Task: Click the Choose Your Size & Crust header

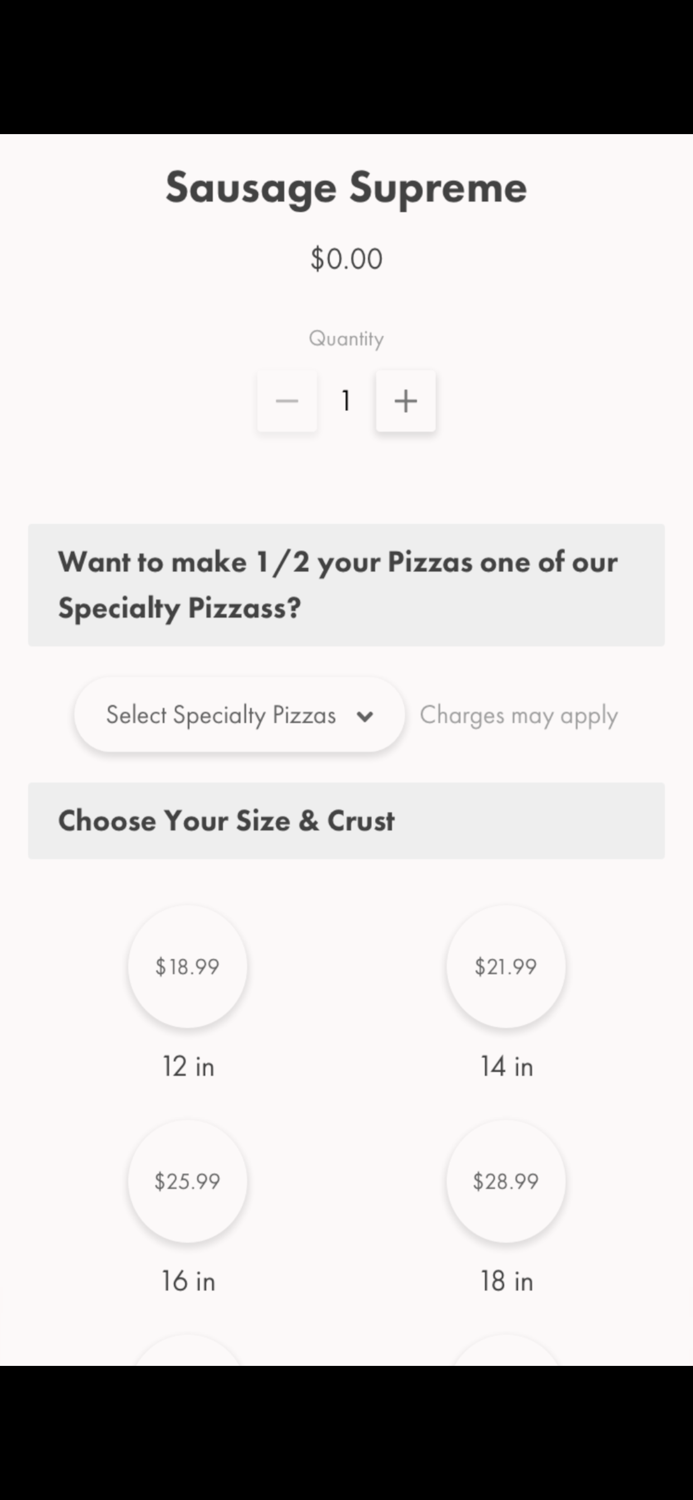Action: point(226,821)
